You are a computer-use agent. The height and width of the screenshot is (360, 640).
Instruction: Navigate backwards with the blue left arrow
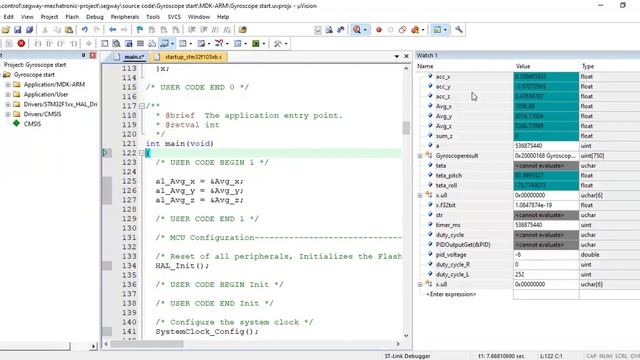[x=112, y=30]
